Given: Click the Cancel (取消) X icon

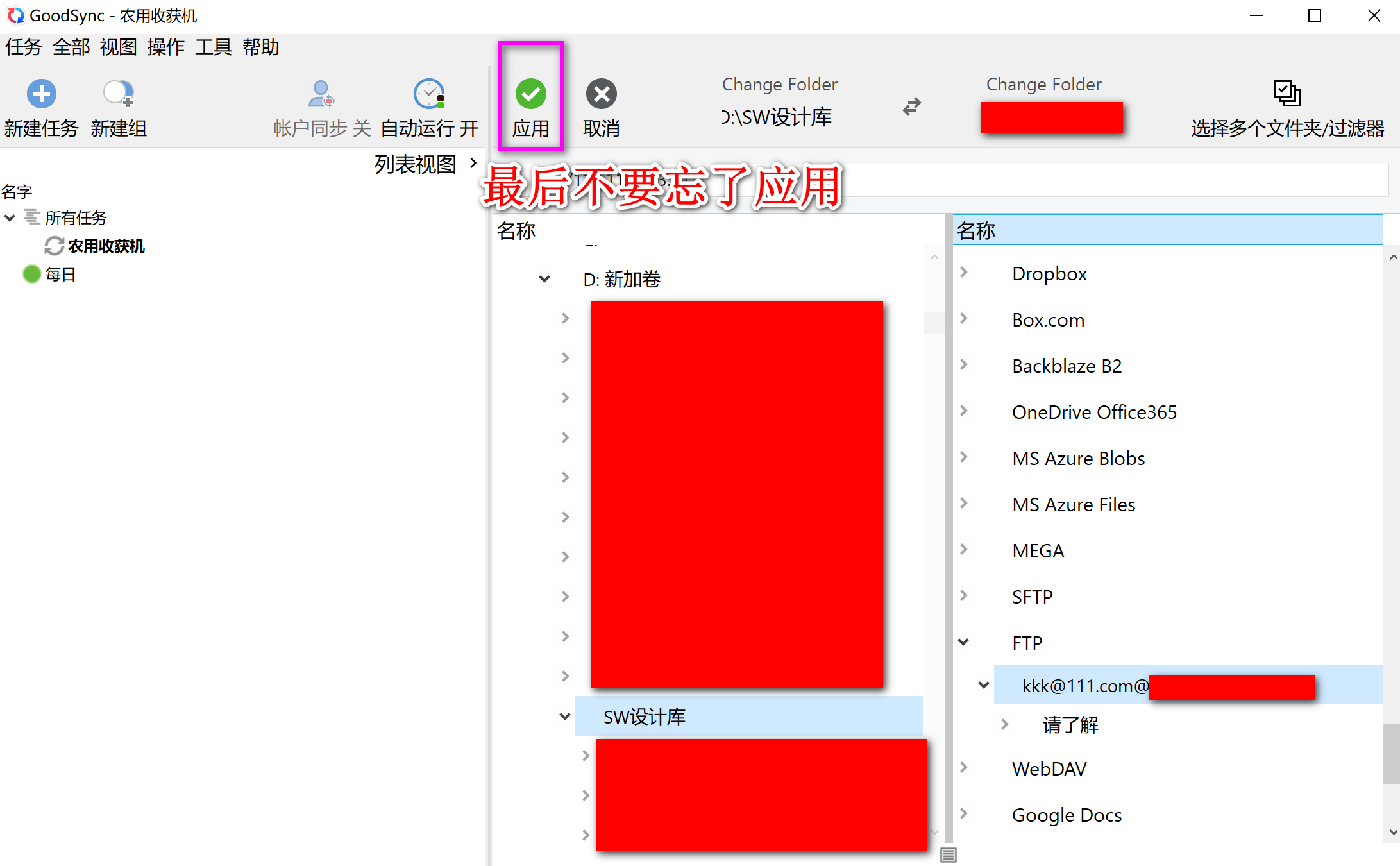Looking at the screenshot, I should point(602,94).
